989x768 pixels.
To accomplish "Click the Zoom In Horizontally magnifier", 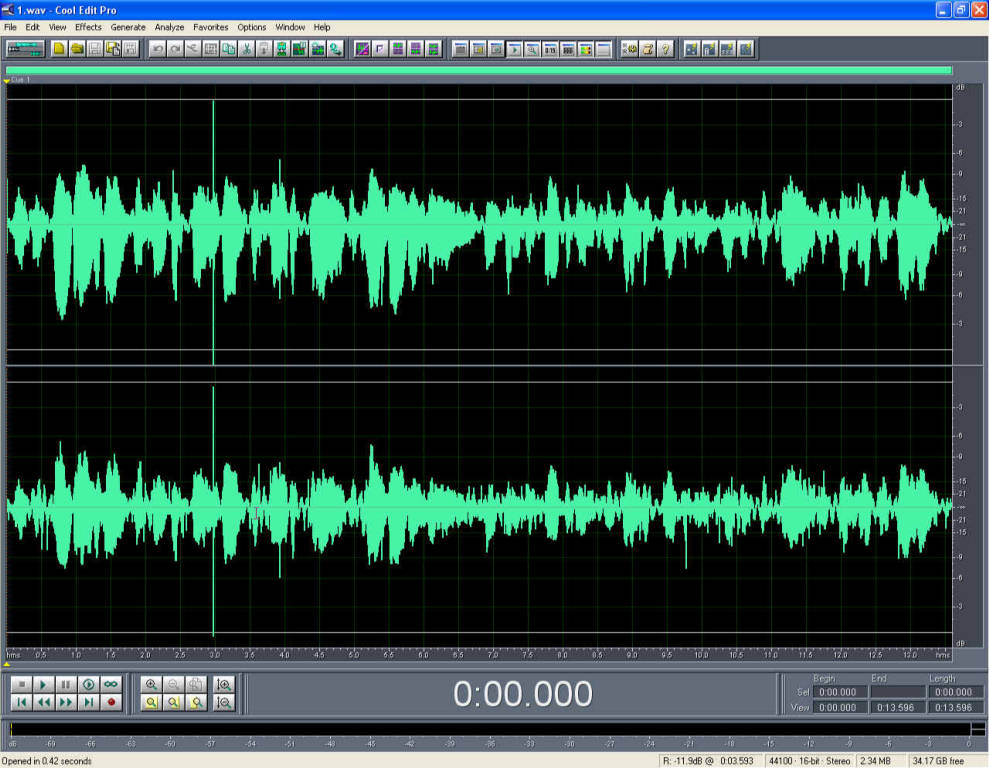I will click(x=152, y=684).
